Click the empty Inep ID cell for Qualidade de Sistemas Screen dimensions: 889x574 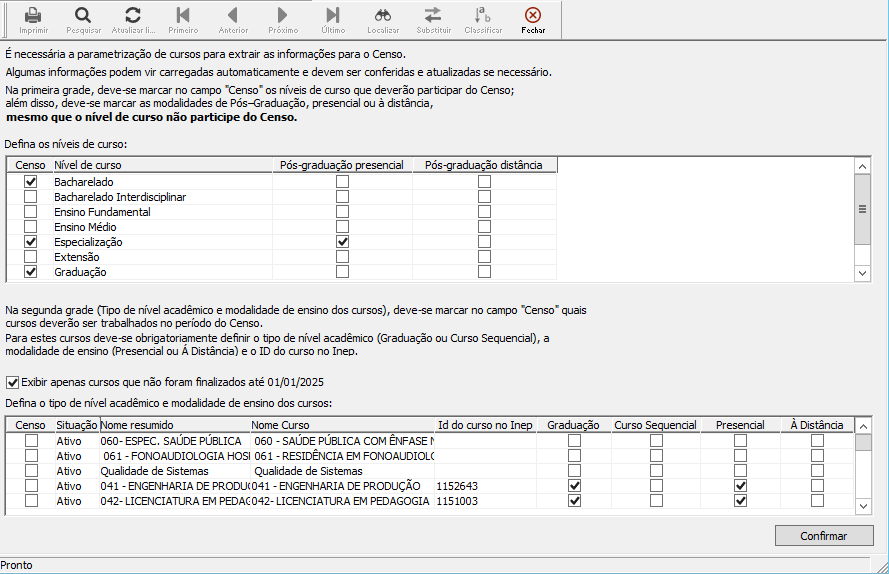tap(485, 471)
